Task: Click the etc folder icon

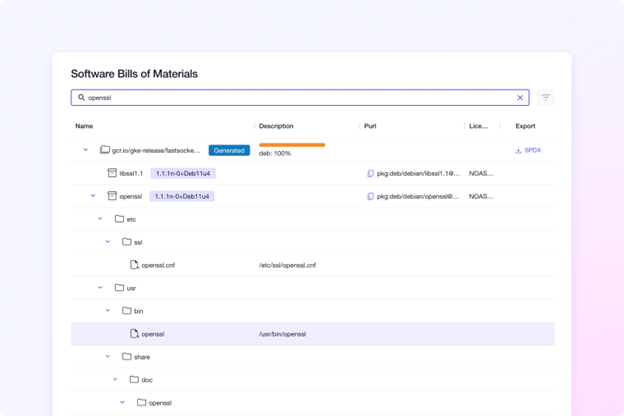Action: [x=119, y=219]
